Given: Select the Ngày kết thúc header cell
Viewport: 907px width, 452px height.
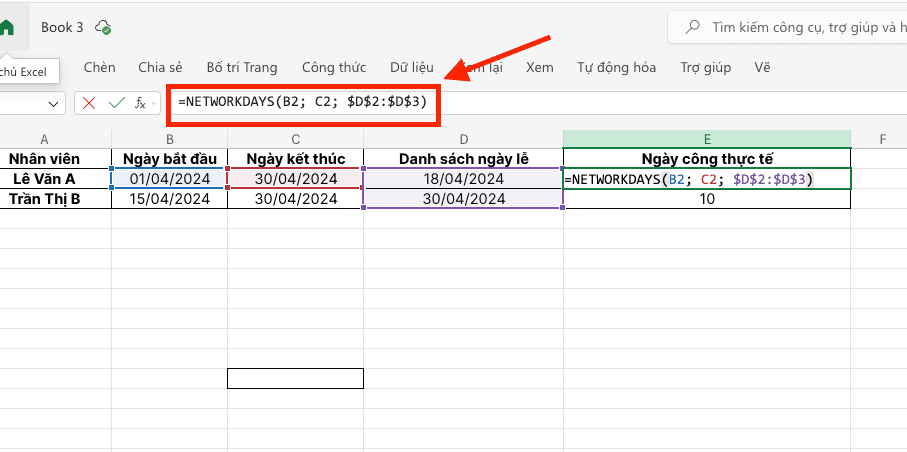Looking at the screenshot, I should [296, 159].
